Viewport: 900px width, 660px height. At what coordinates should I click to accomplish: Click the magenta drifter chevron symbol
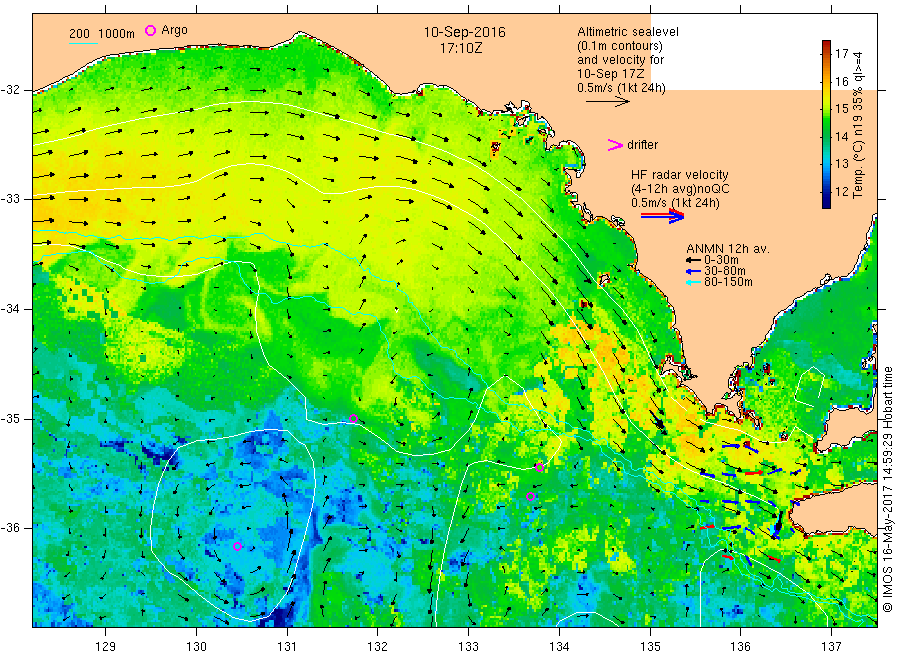tap(615, 145)
